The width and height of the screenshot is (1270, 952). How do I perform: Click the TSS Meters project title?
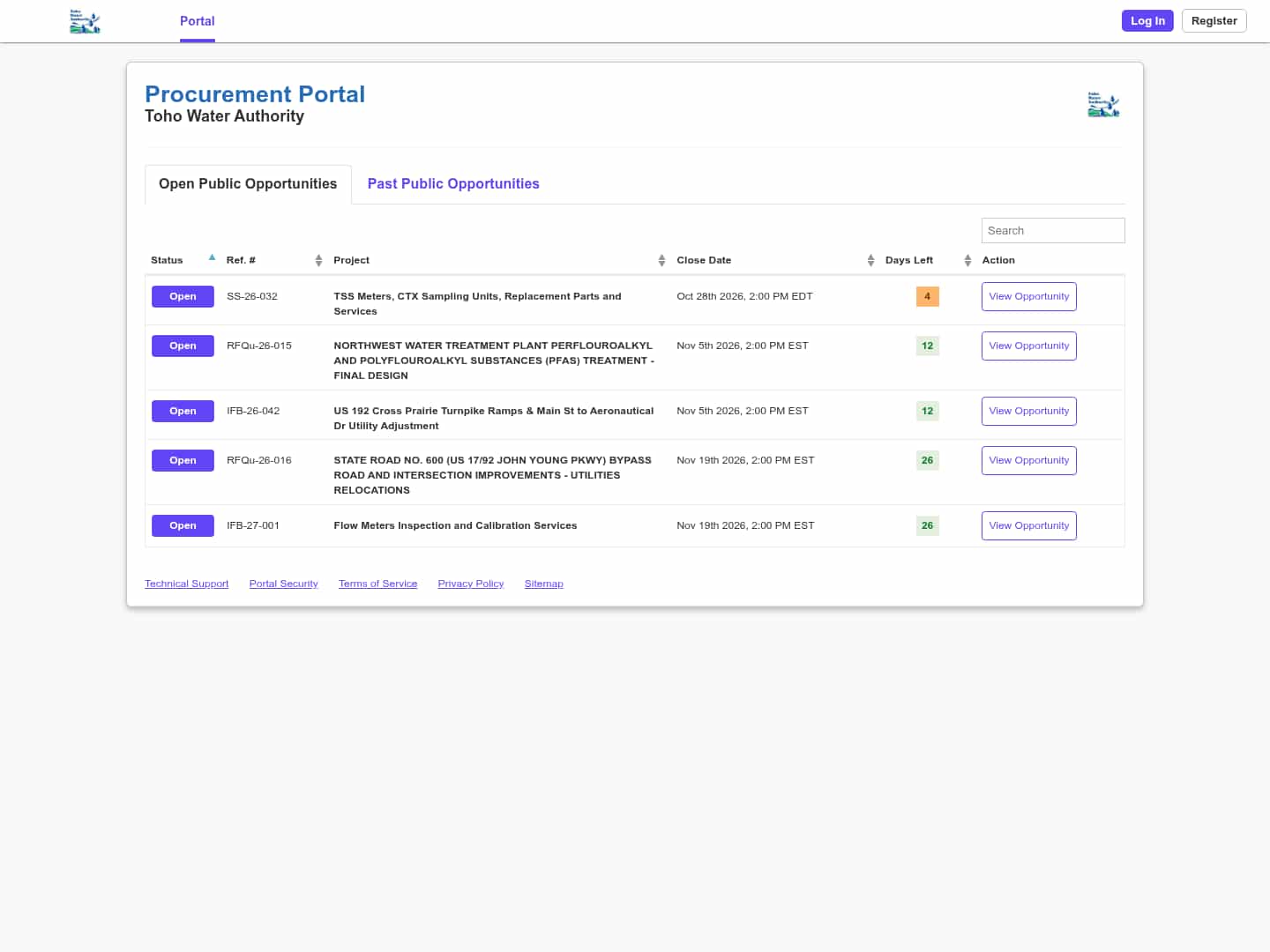[x=477, y=304]
